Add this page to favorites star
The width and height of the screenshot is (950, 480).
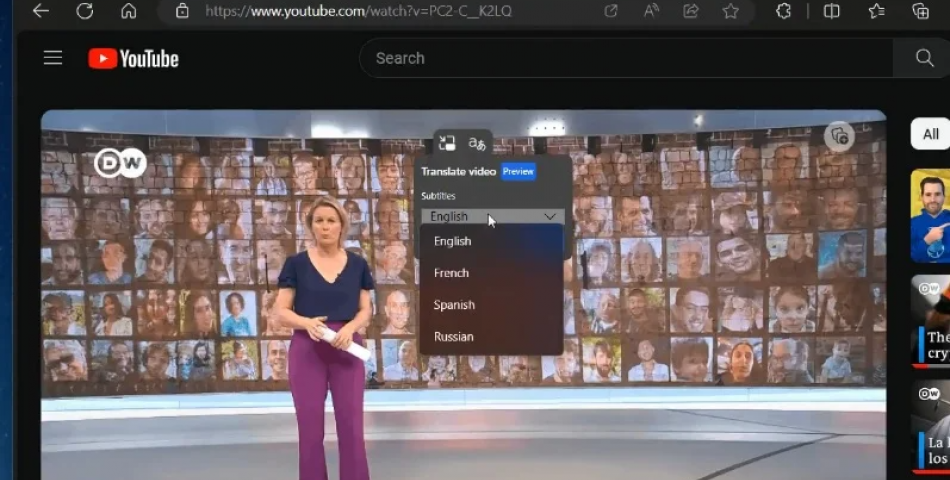tap(731, 10)
